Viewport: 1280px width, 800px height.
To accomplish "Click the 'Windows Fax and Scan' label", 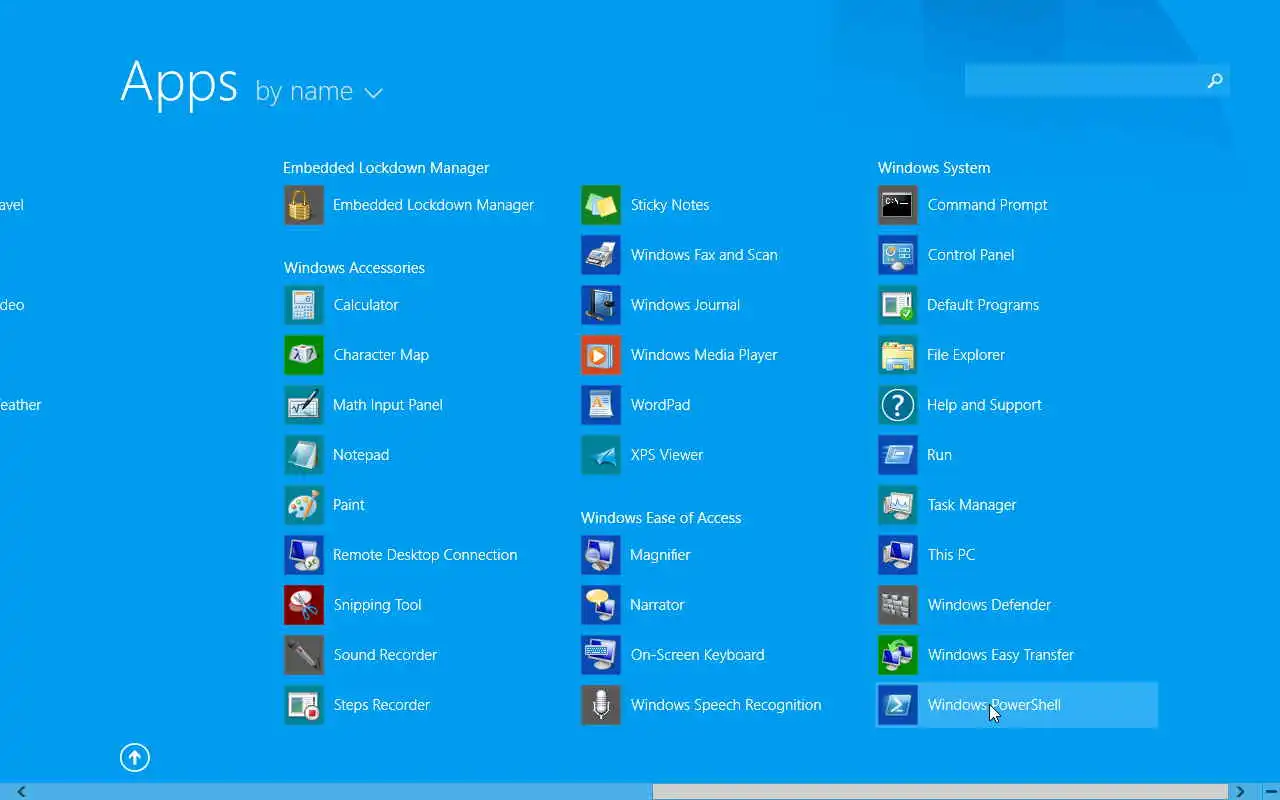I will point(704,255).
